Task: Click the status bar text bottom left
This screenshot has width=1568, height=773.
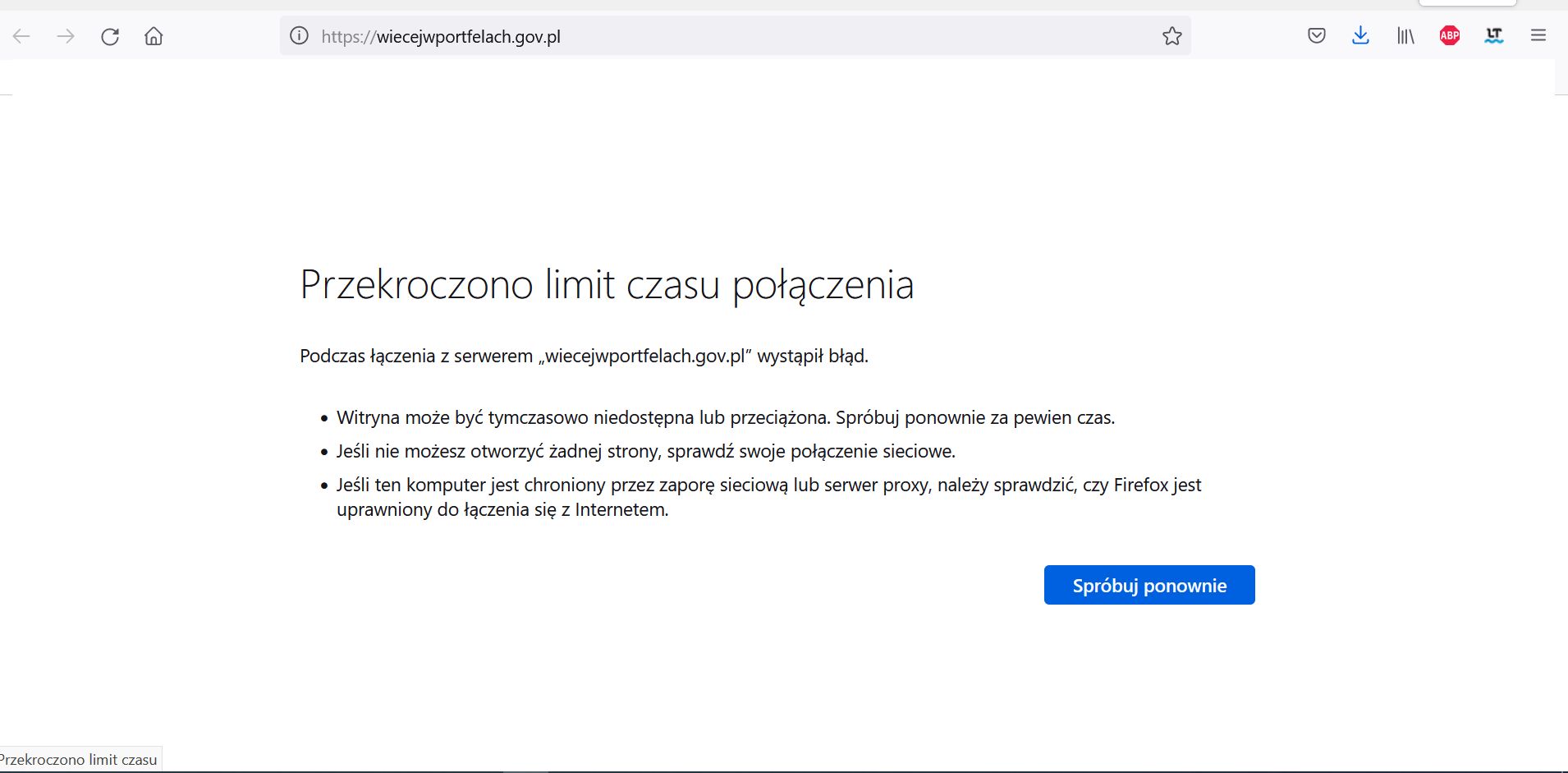Action: pyautogui.click(x=79, y=759)
